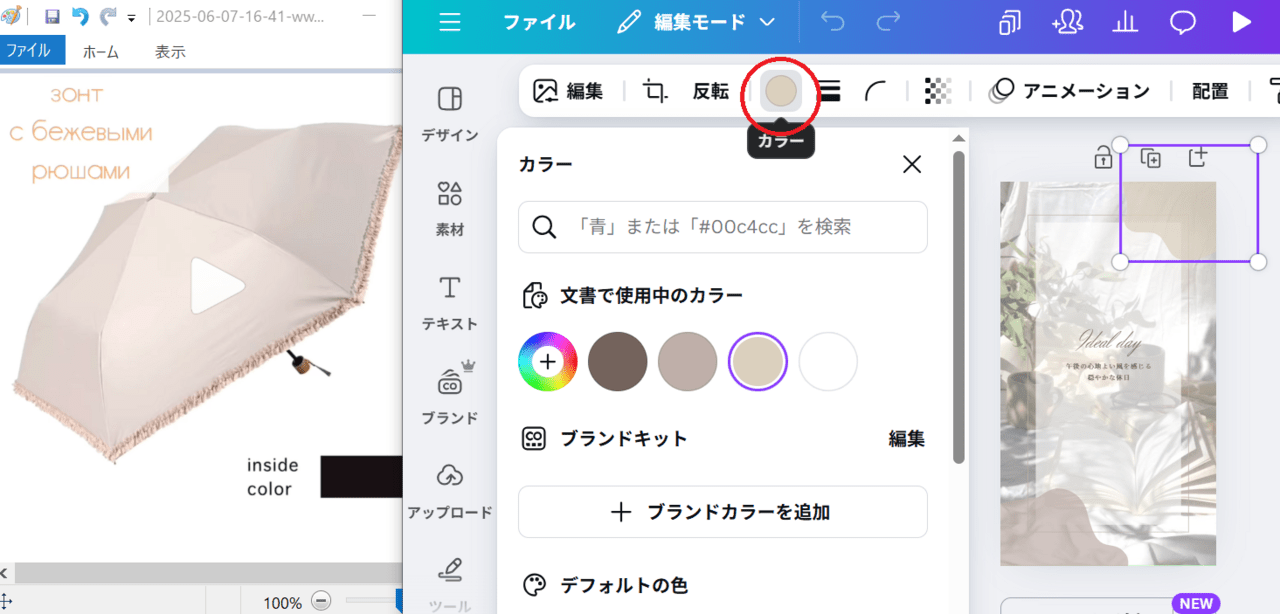Open the transparency checkerboard icon
Image resolution: width=1280 pixels, height=614 pixels.
click(x=938, y=91)
